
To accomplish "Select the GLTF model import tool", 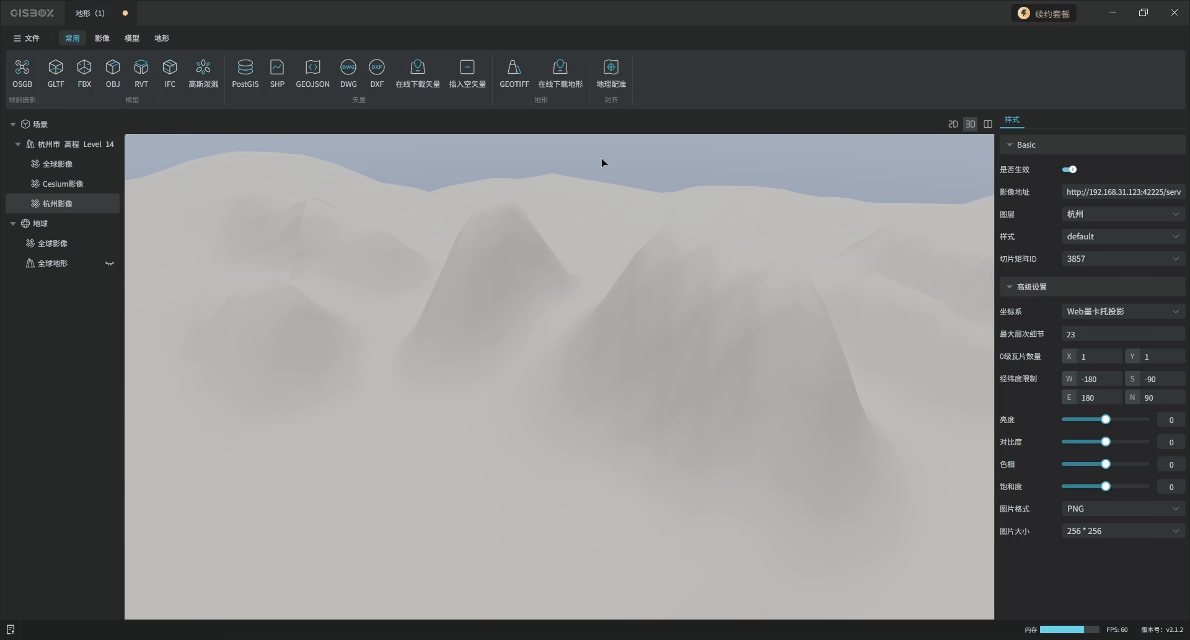I will coord(56,68).
